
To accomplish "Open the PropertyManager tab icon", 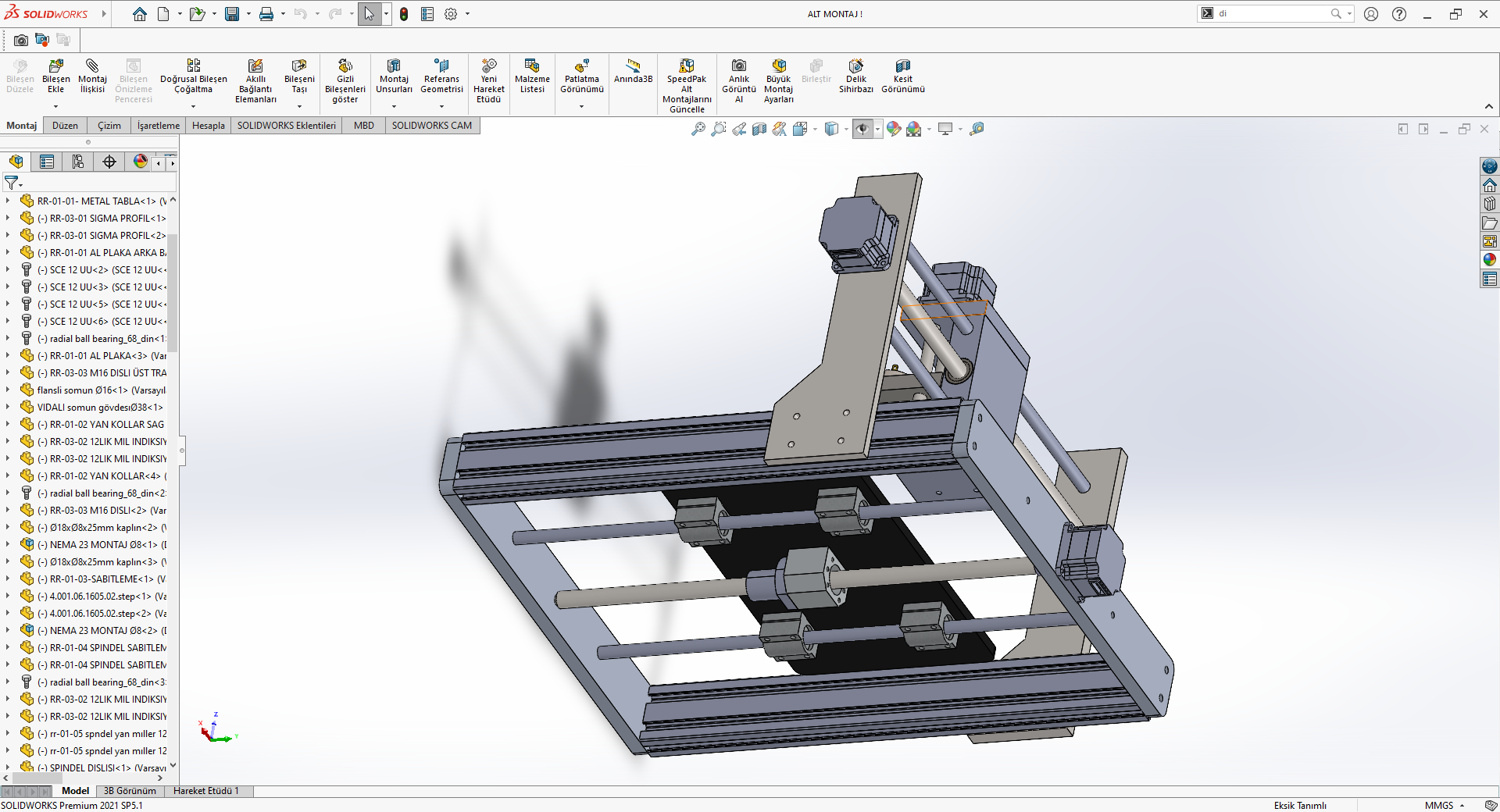I will pos(47,162).
